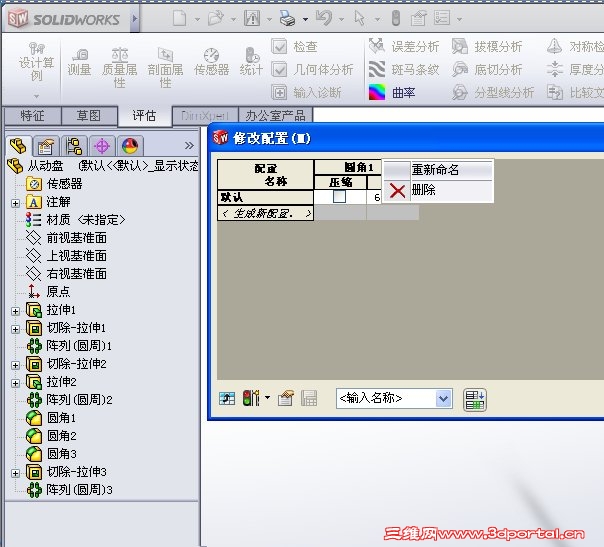Click 拔模分析 draft analysis
Screen dimensions: 604x547
487,47
